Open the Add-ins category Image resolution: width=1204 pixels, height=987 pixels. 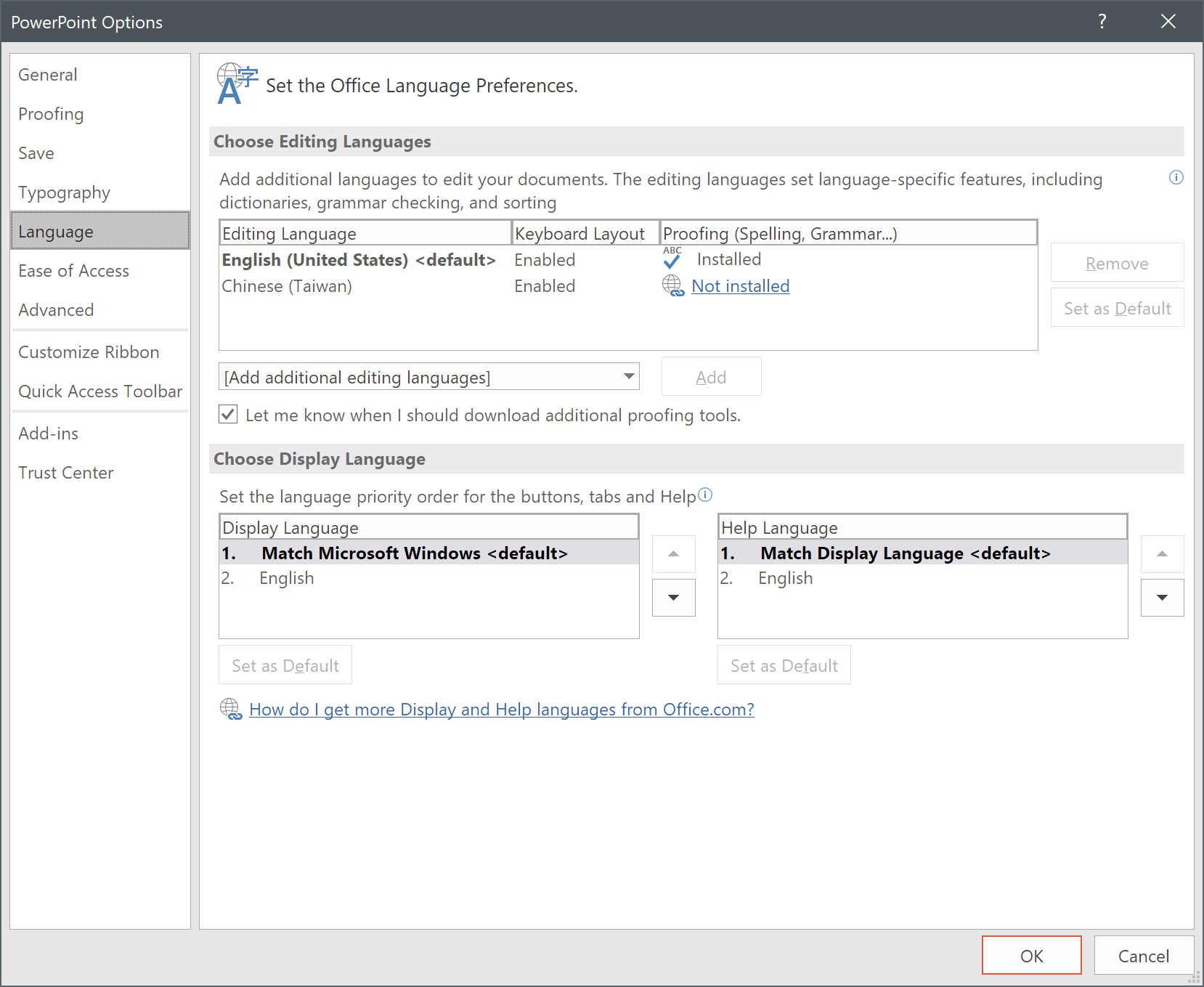click(100, 434)
